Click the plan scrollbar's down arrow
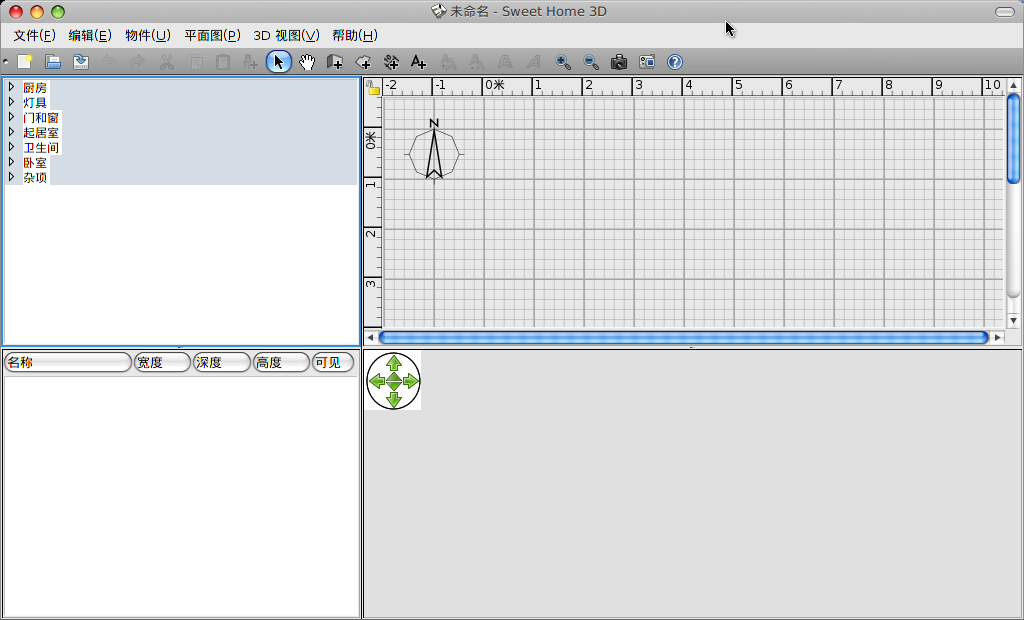1024x620 pixels. pos(1014,321)
